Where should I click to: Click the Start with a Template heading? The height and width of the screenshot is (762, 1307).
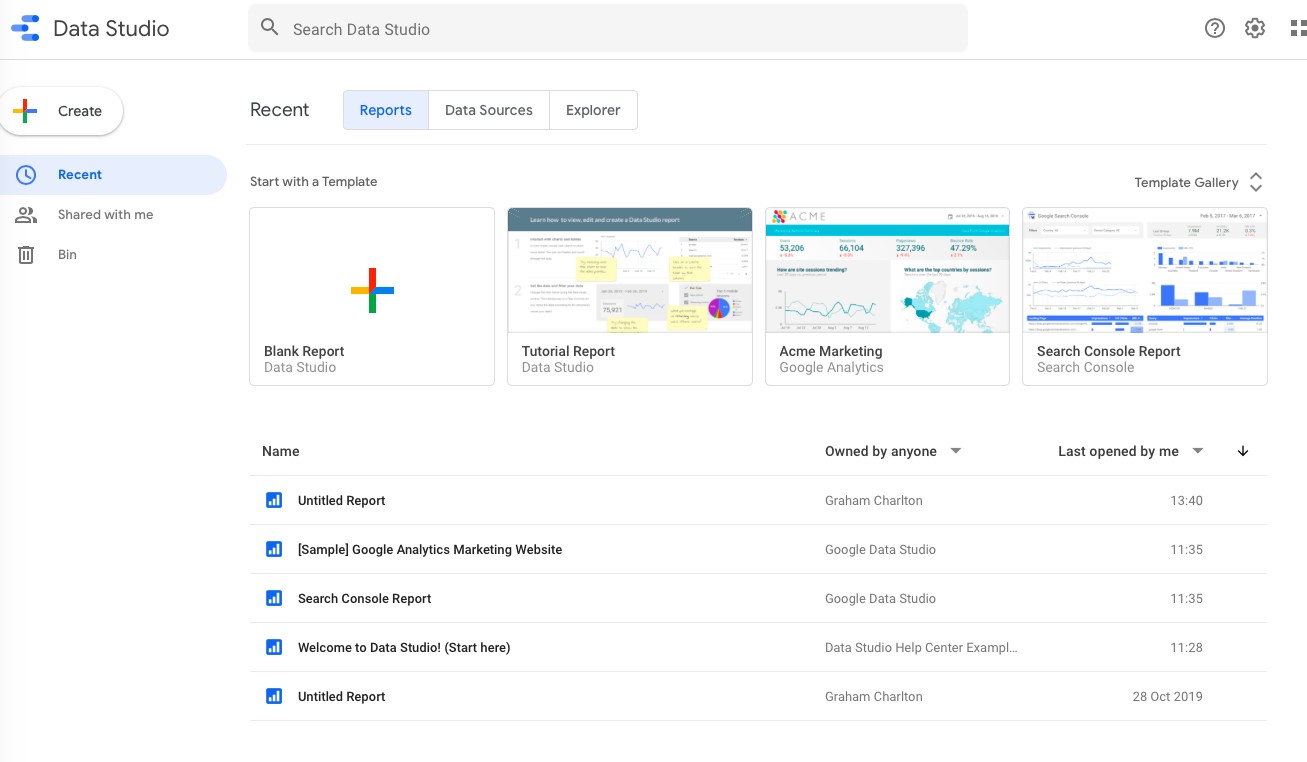pos(314,181)
